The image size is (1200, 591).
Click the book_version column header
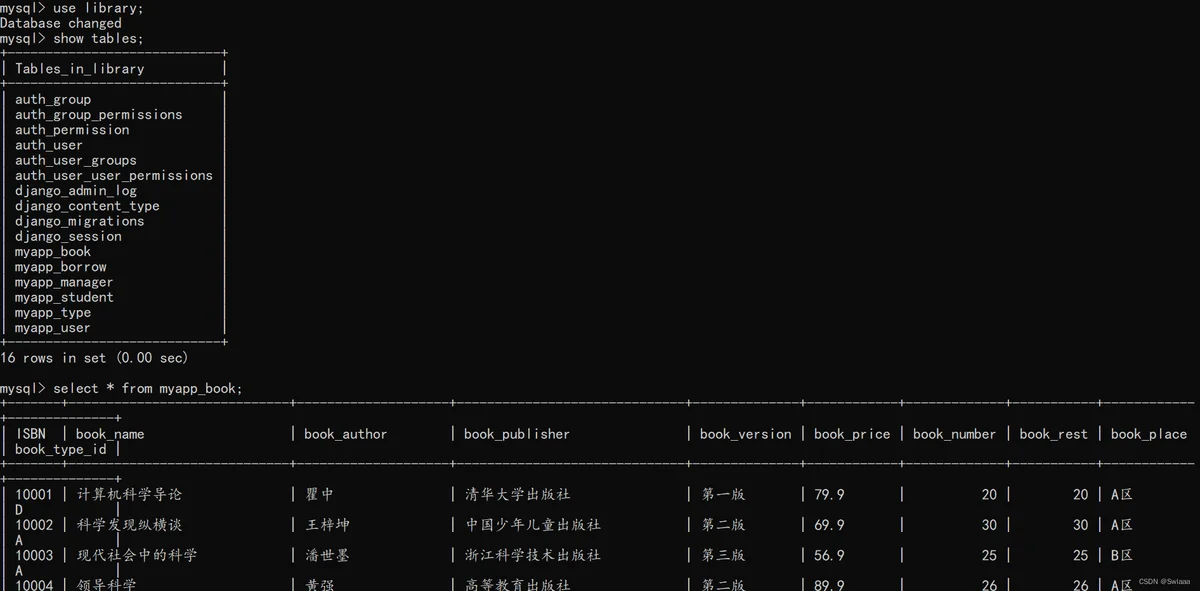tap(746, 434)
